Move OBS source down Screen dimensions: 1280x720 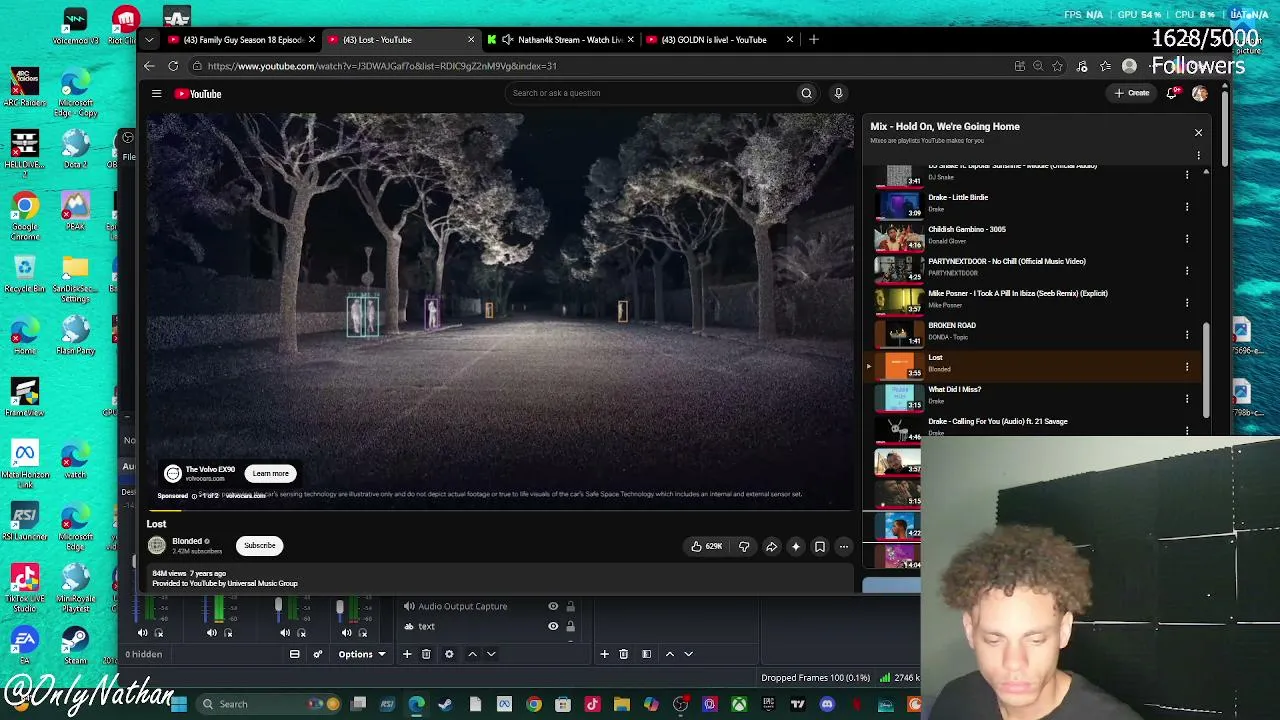pyautogui.click(x=490, y=654)
